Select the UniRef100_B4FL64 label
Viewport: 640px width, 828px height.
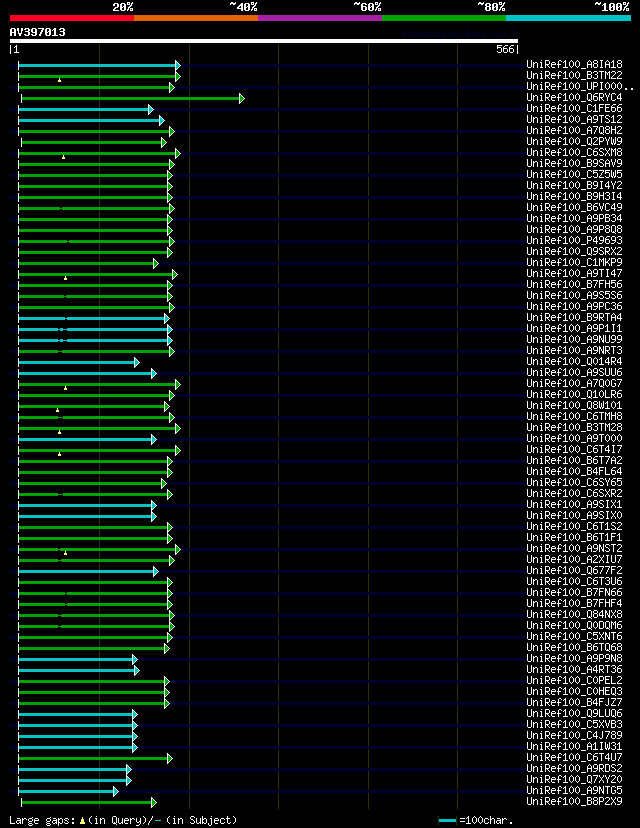point(574,472)
